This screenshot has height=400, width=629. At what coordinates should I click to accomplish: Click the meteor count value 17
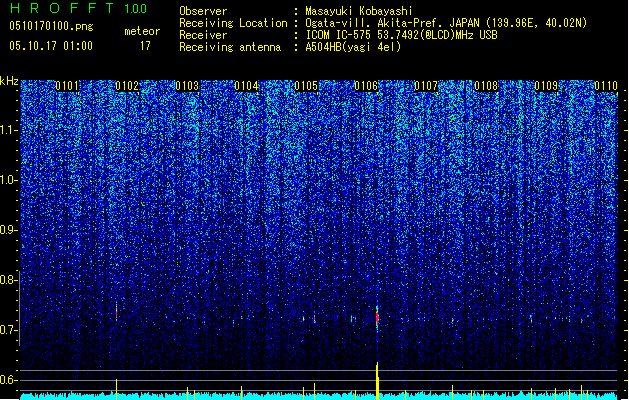(145, 46)
